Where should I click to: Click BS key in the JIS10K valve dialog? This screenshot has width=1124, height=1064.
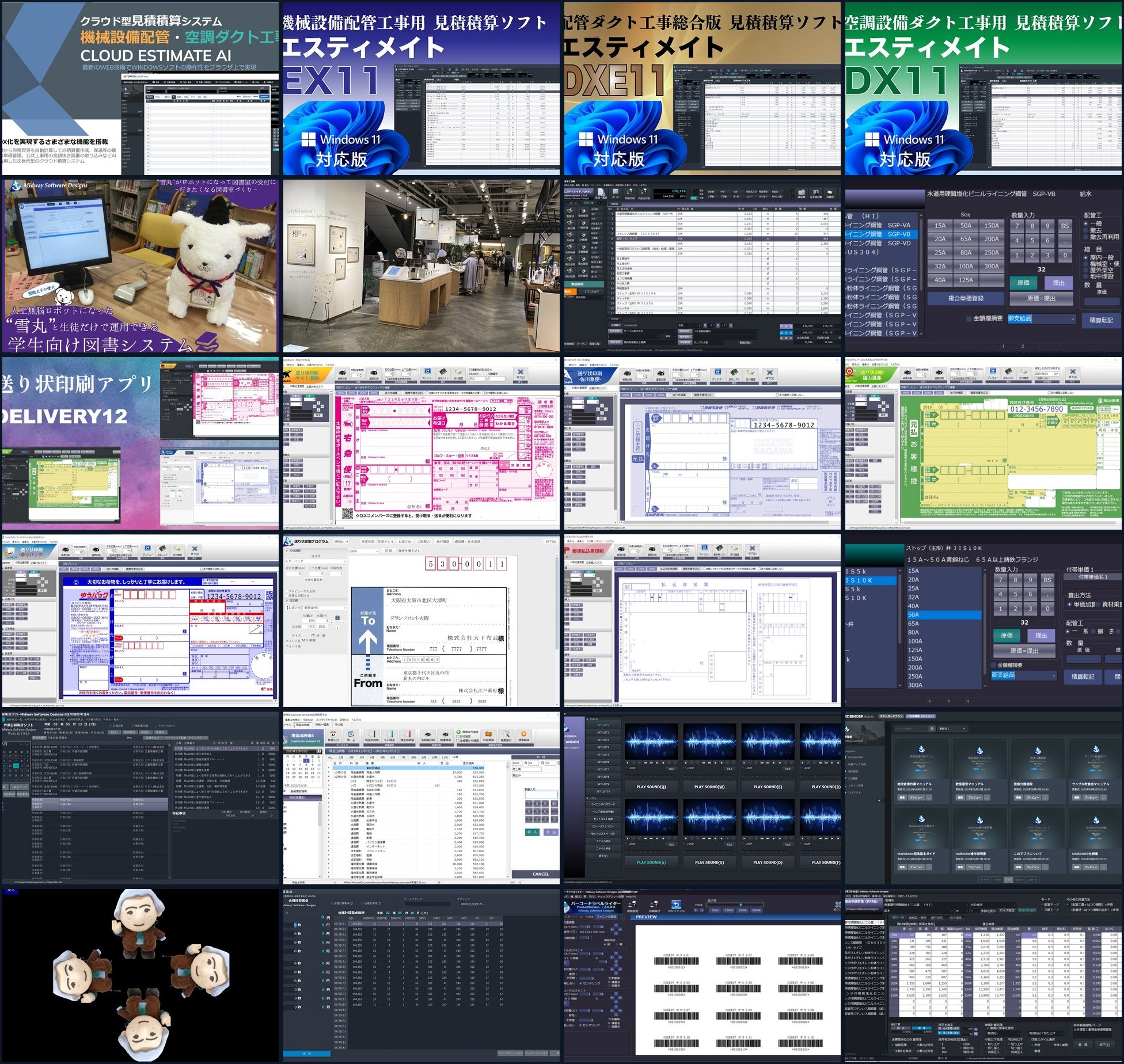tap(1047, 580)
